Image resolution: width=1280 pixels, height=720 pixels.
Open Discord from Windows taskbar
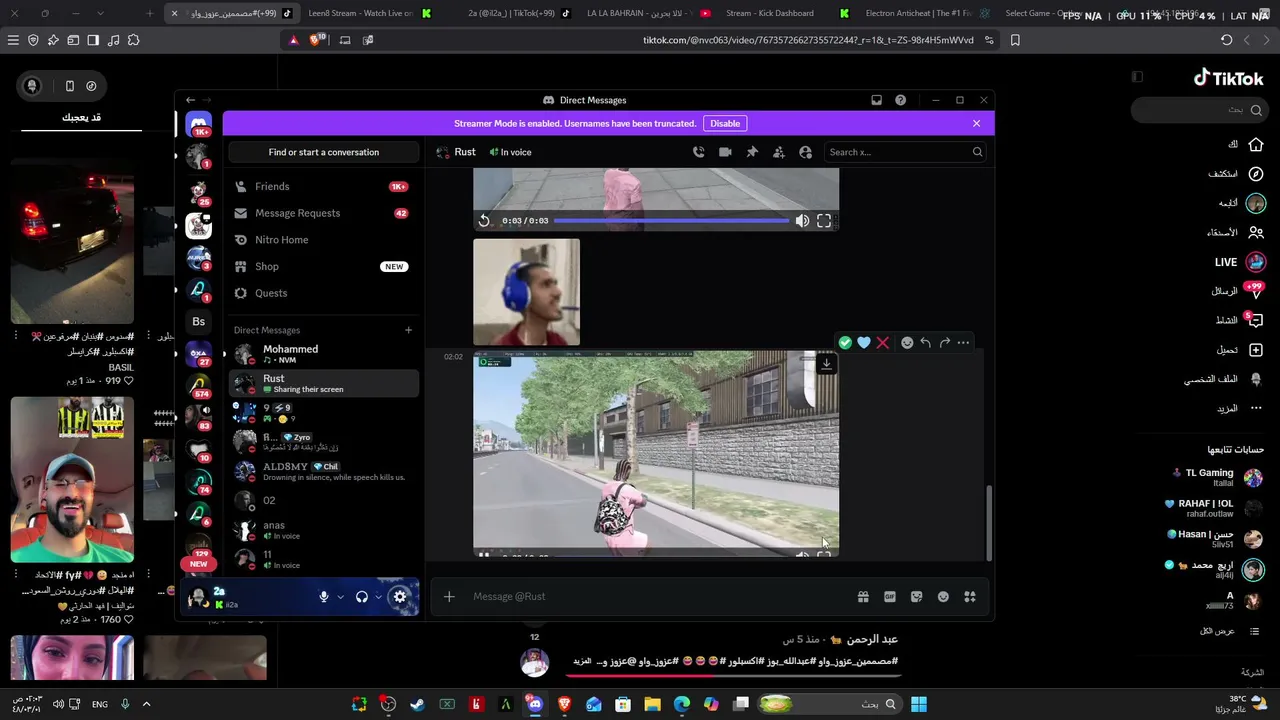535,704
